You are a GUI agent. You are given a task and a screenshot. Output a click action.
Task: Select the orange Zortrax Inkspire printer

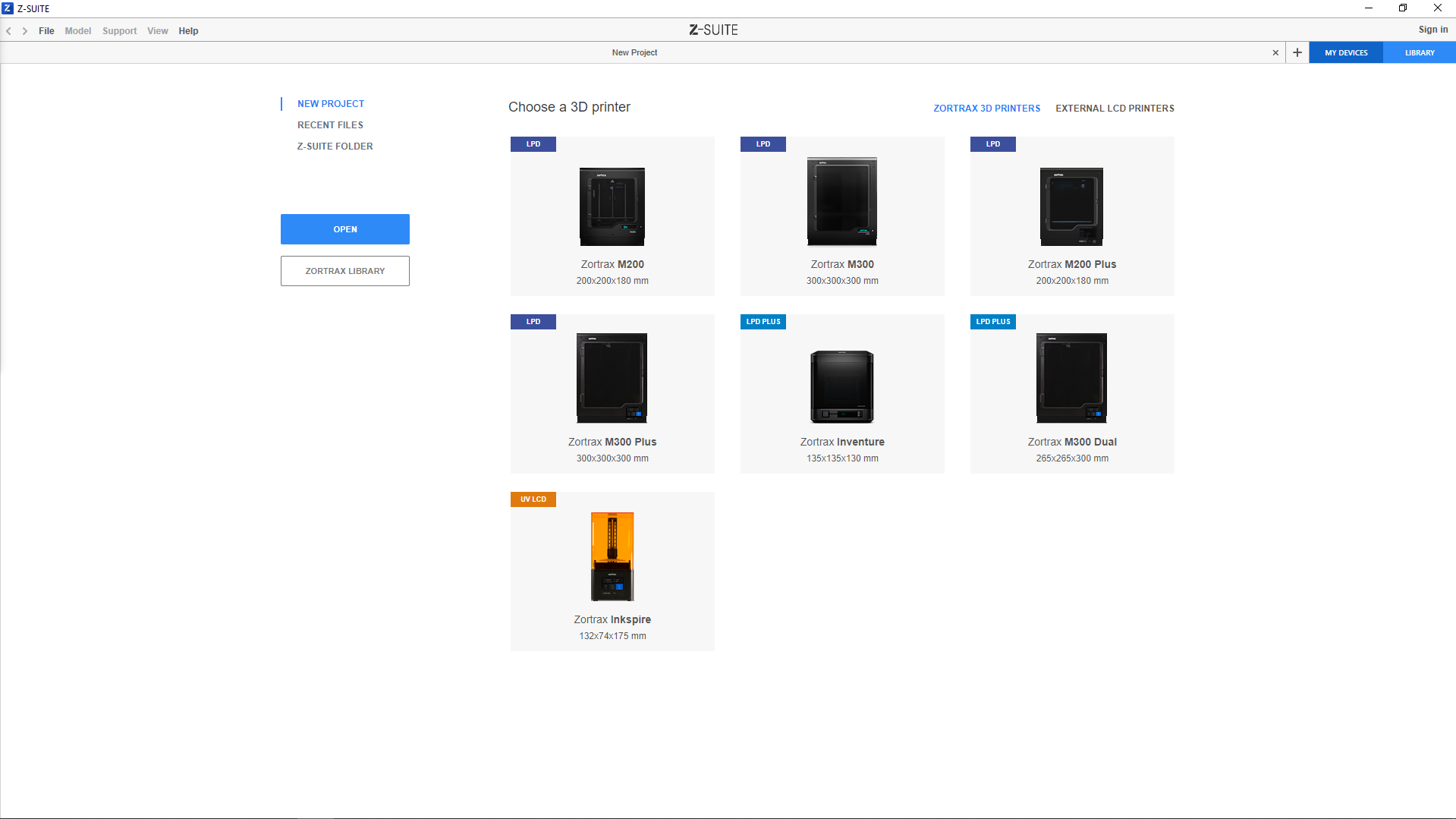(612, 557)
